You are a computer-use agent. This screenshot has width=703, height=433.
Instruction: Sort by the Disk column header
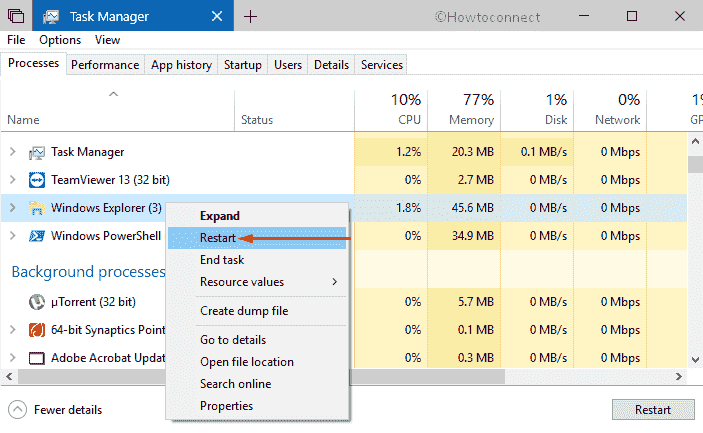[537, 110]
